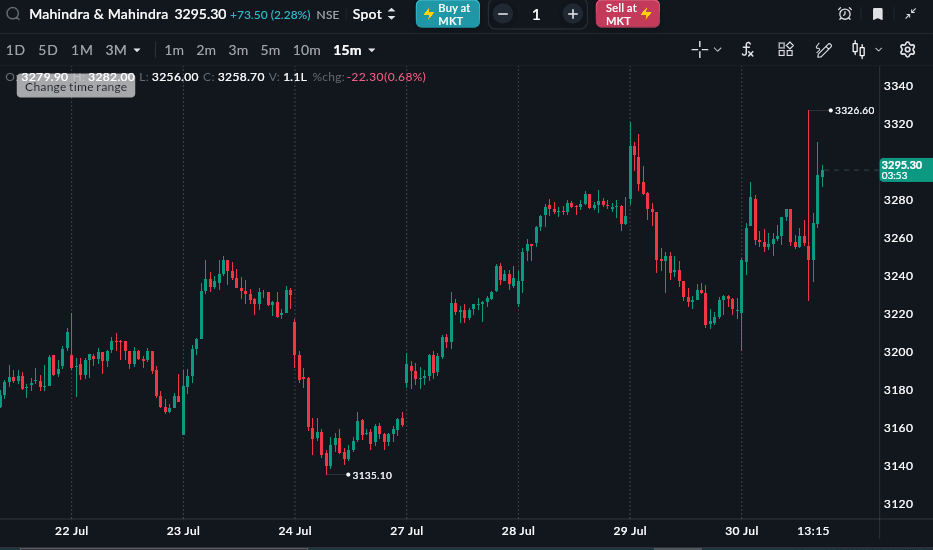Select the crosshair cursor tool

coord(700,50)
